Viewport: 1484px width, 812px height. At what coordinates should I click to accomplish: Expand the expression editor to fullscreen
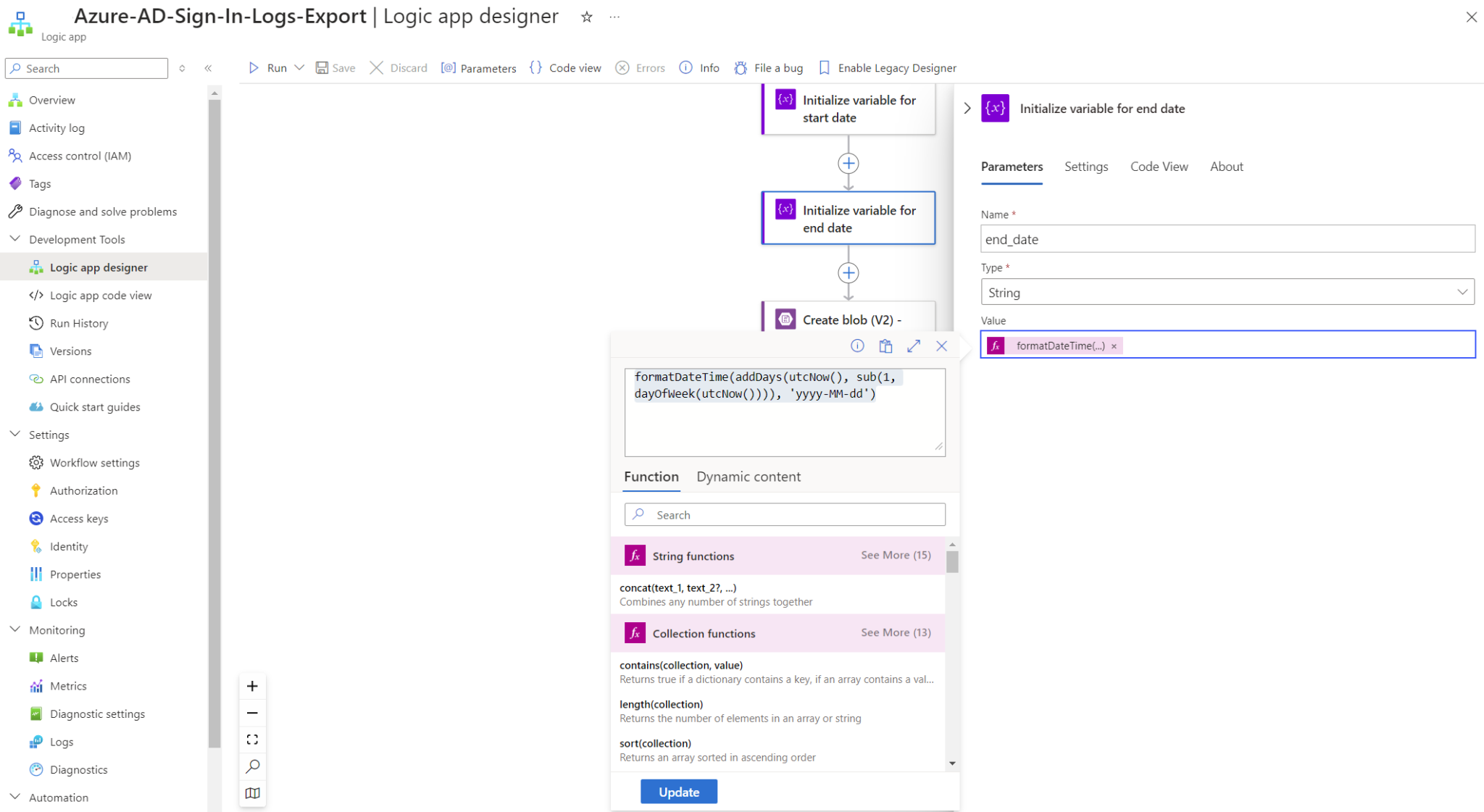click(914, 346)
